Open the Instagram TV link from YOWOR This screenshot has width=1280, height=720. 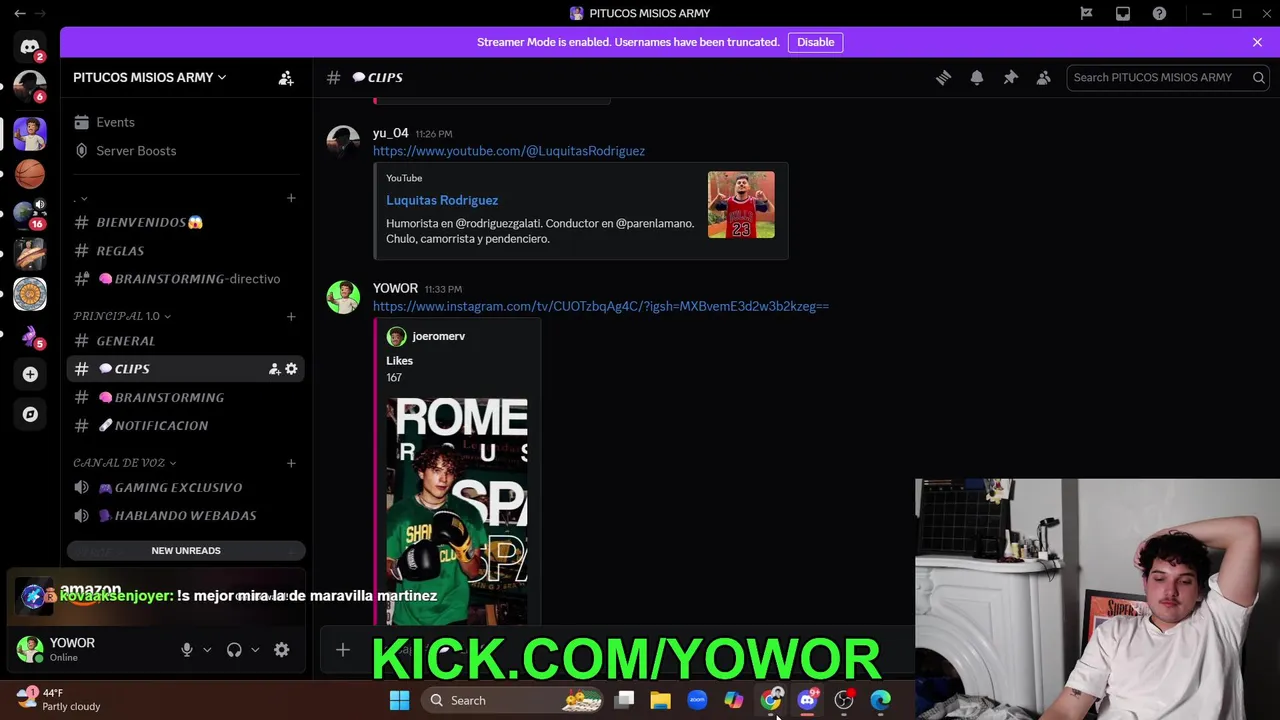coord(601,306)
